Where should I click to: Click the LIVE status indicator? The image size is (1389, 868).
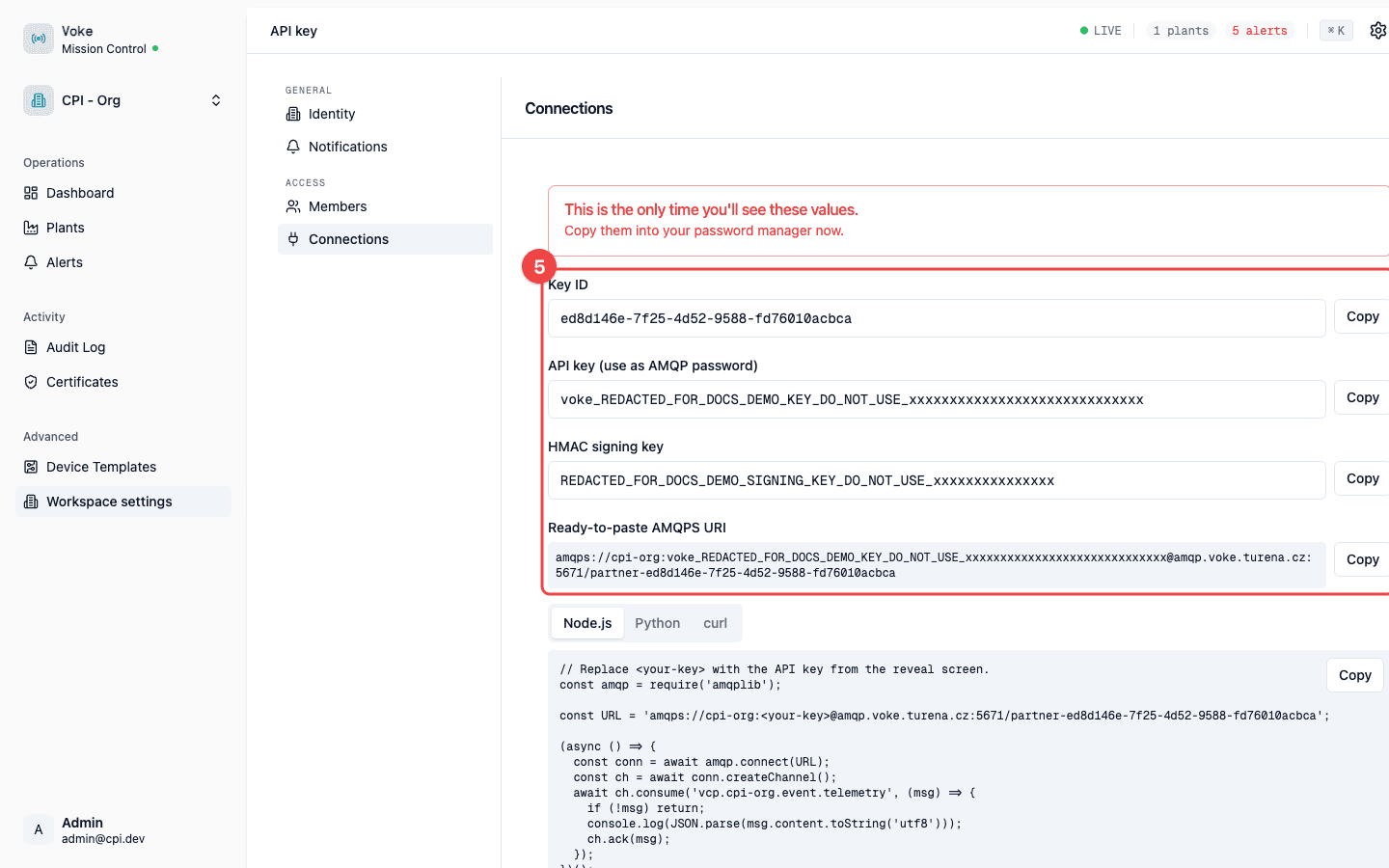coord(1101,31)
